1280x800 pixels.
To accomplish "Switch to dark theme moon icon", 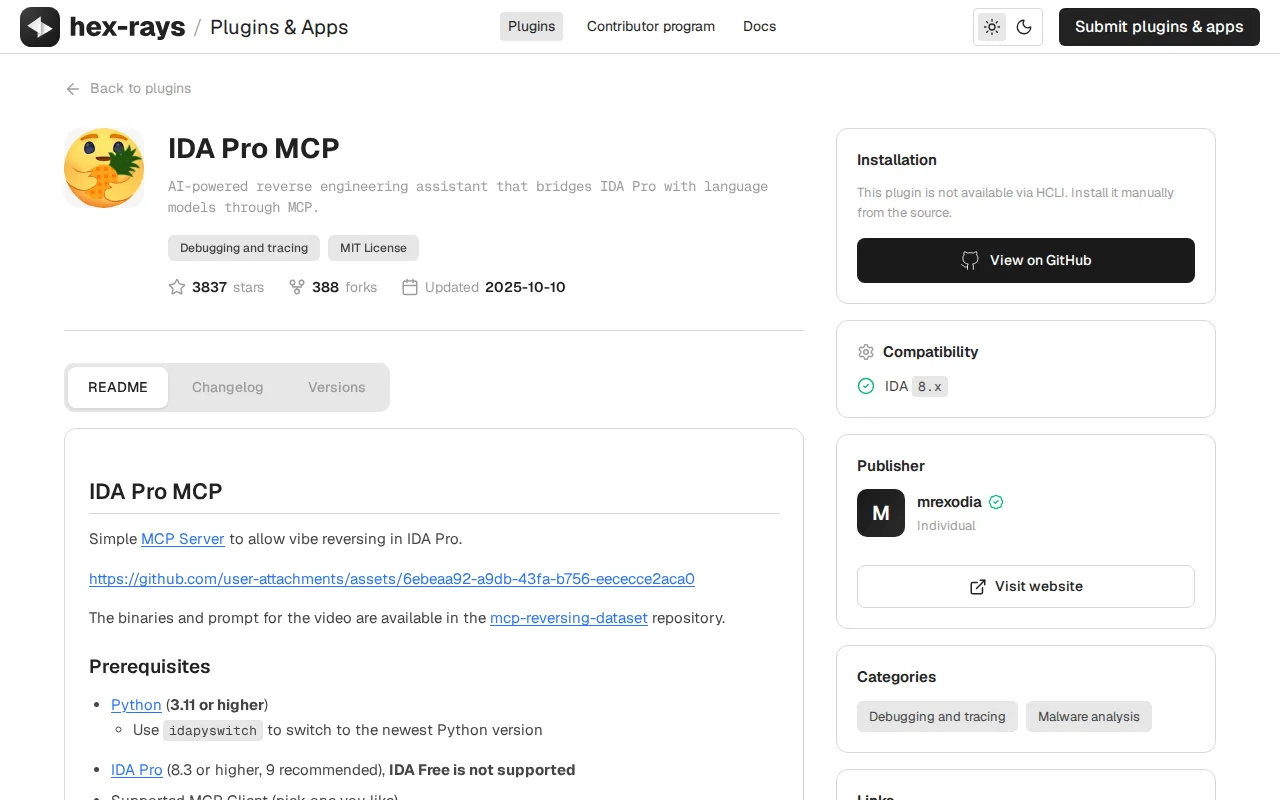I will point(1024,27).
